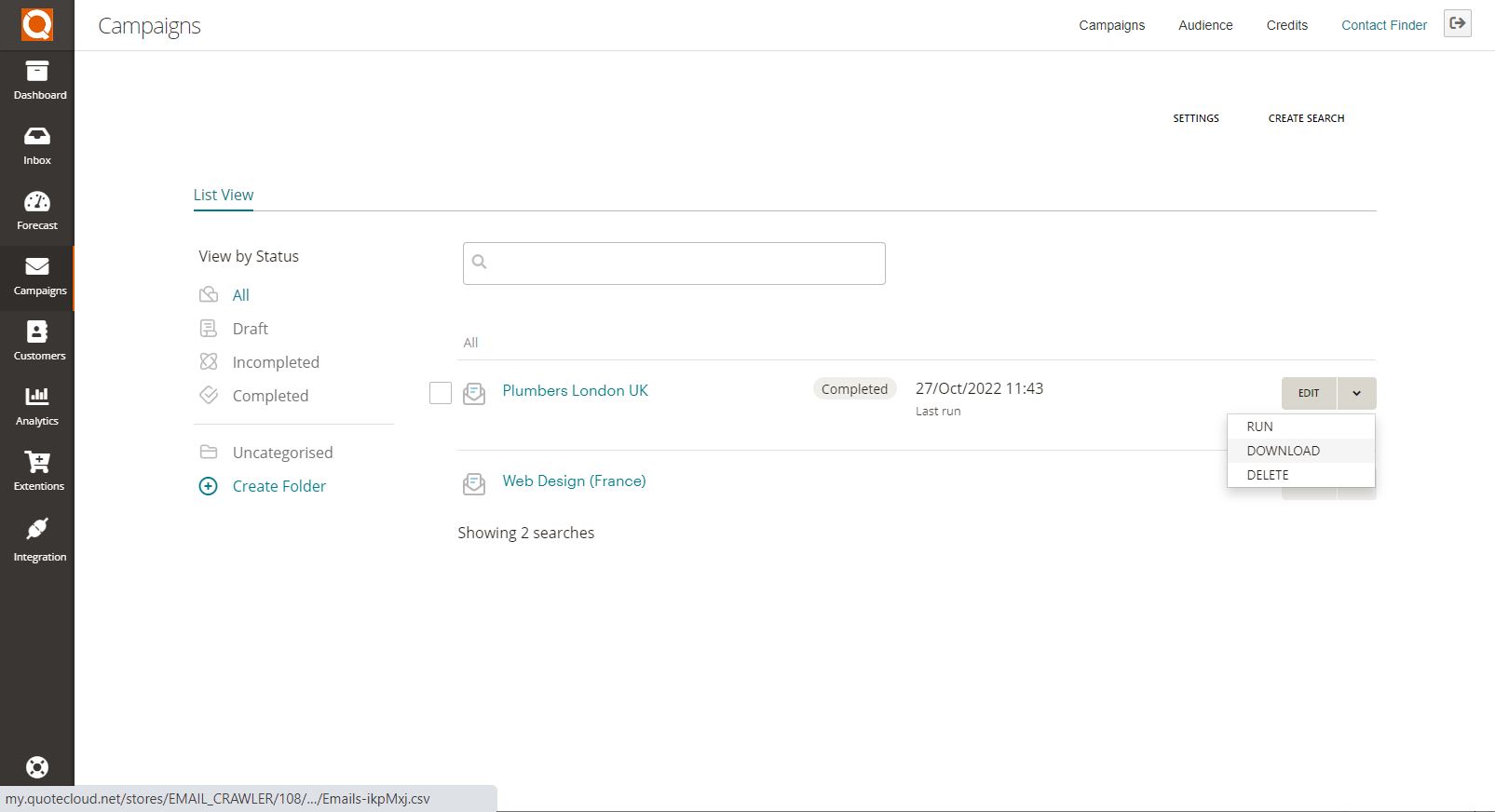Image resolution: width=1495 pixels, height=812 pixels.
Task: Tick the Plumbers London UK checkbox
Action: tap(441, 393)
